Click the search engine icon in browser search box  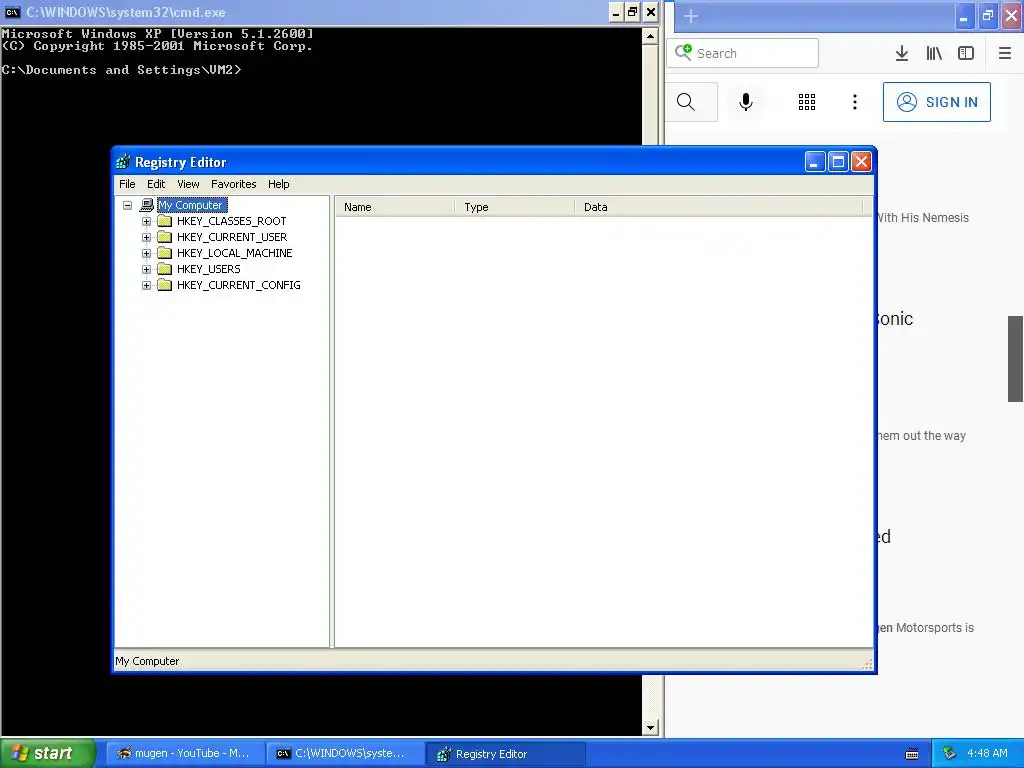(x=683, y=52)
